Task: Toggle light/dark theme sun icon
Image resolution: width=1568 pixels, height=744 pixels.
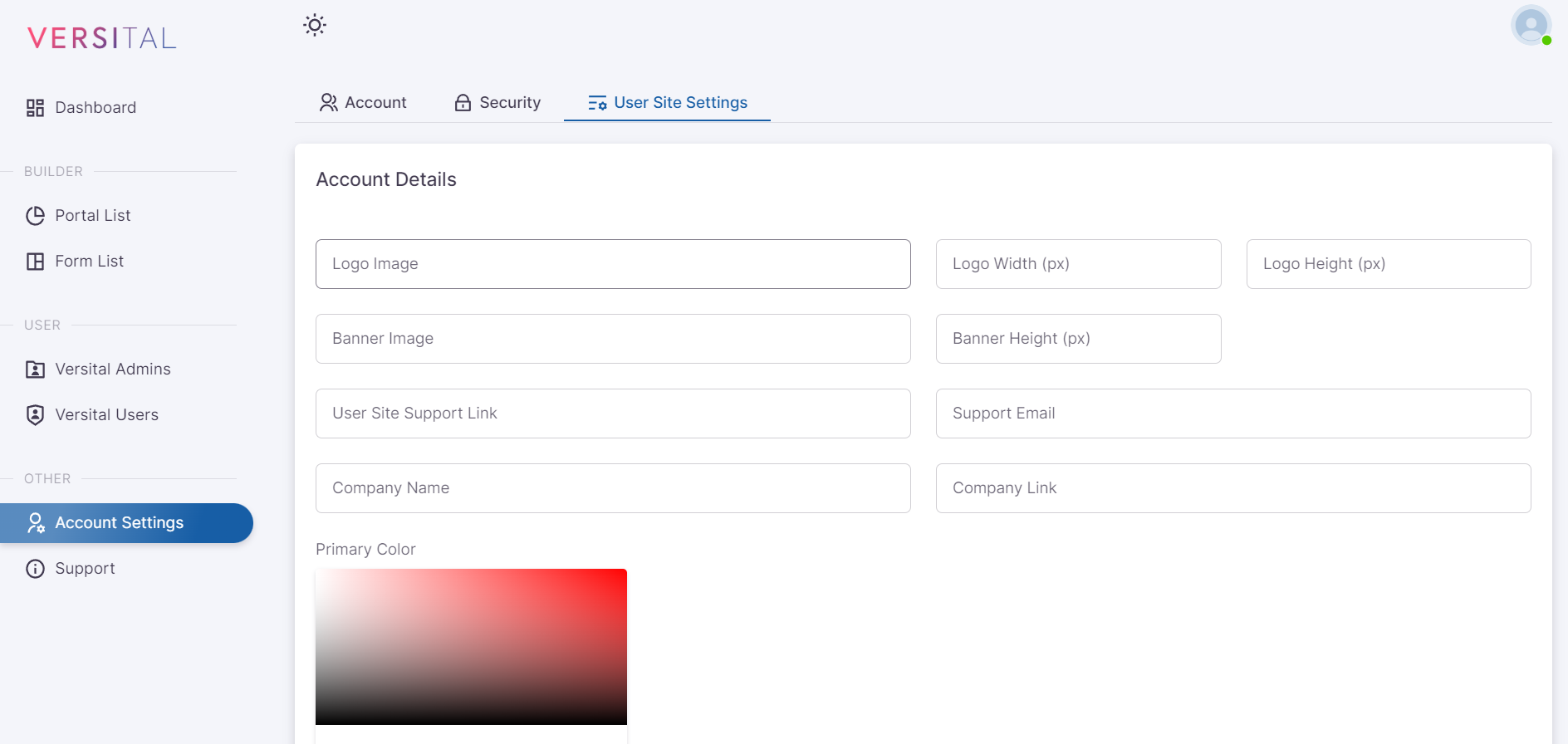Action: (315, 25)
